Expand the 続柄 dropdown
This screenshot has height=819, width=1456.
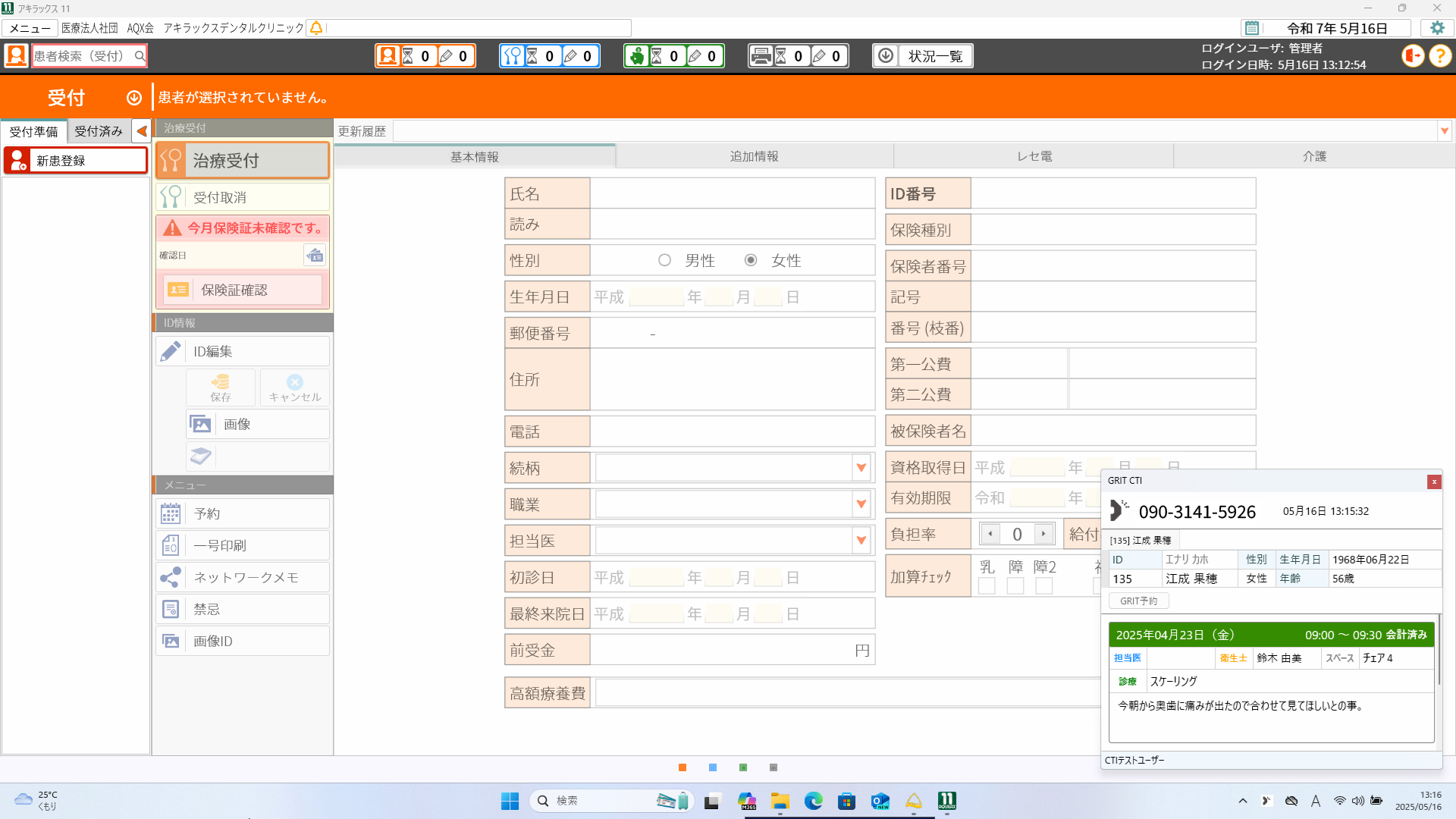[861, 468]
